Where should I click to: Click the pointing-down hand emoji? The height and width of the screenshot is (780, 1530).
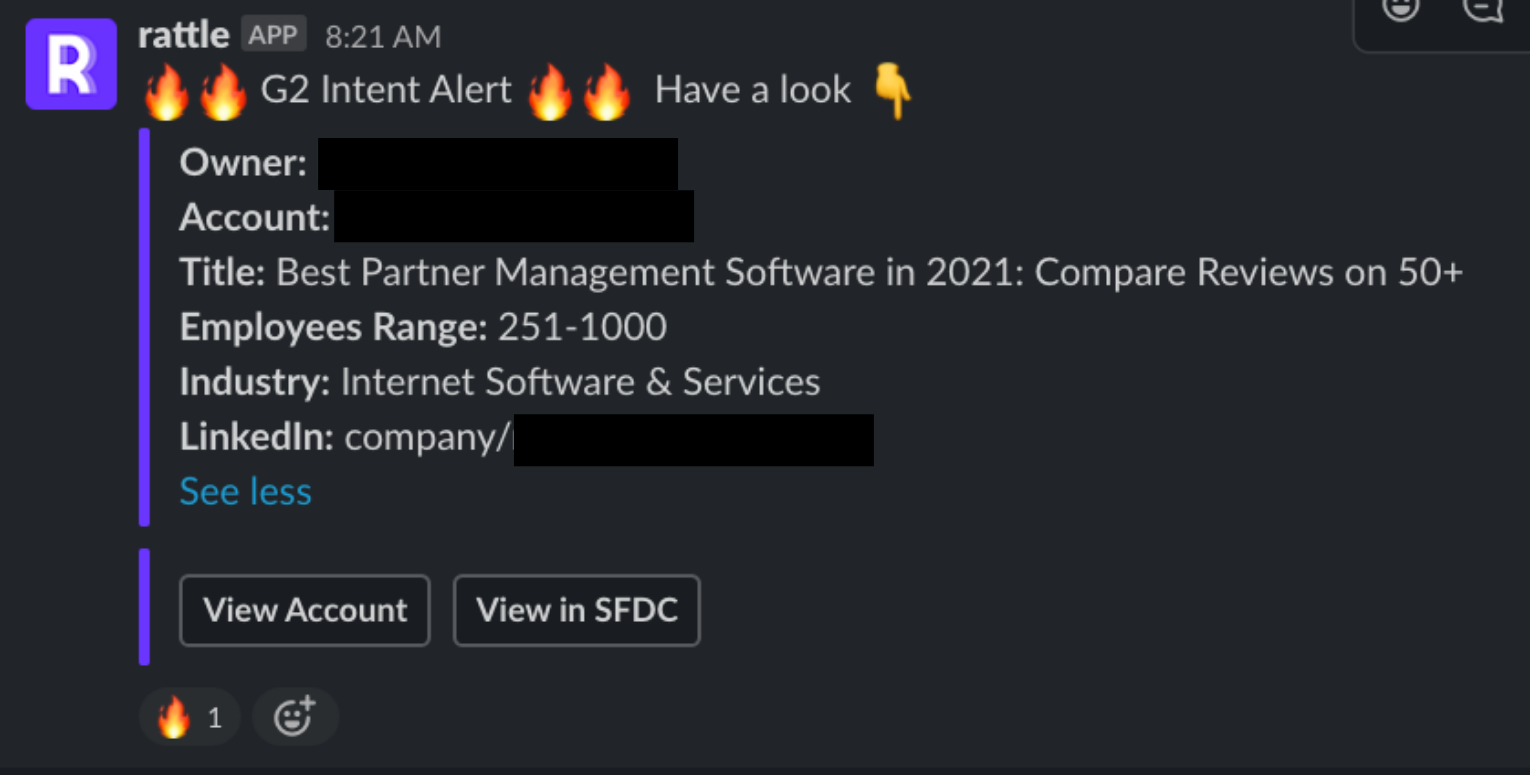tap(892, 91)
